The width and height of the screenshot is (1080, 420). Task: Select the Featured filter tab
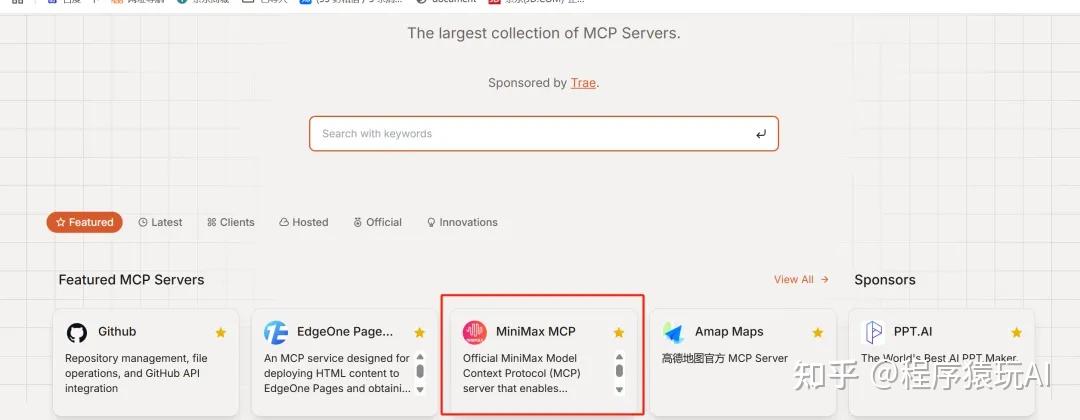click(x=85, y=222)
